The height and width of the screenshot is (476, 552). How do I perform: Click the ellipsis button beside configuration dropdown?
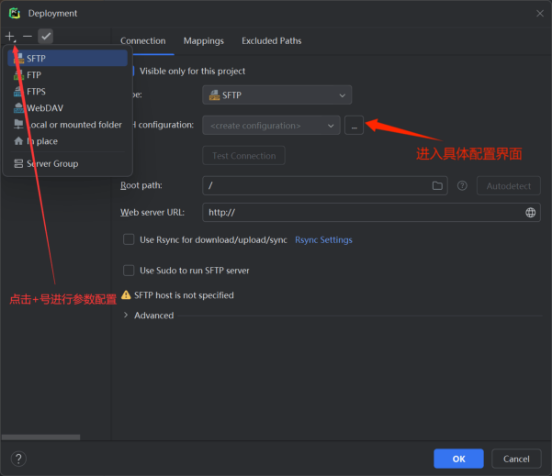354,125
